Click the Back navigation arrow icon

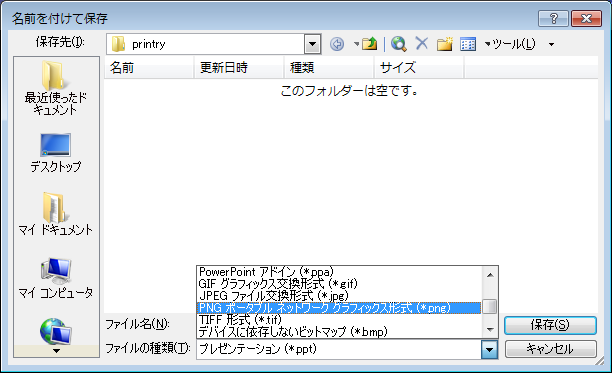[x=337, y=44]
